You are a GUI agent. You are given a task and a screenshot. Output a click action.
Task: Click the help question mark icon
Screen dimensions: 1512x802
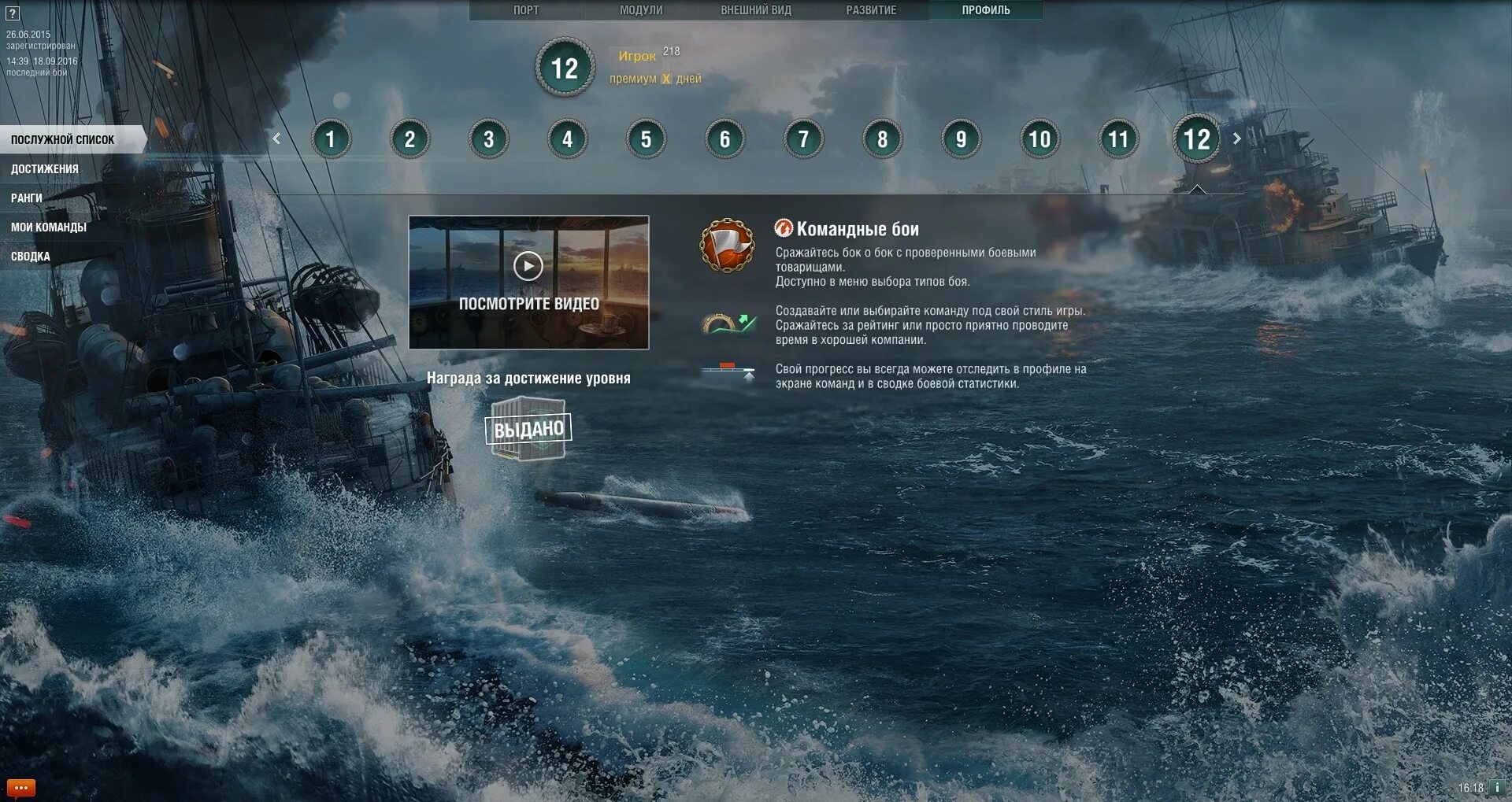click(13, 13)
